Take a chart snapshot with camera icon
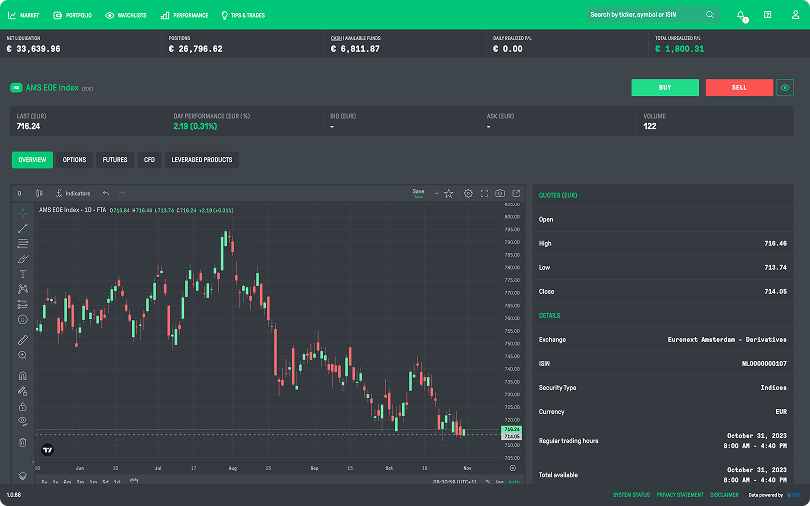 click(500, 193)
